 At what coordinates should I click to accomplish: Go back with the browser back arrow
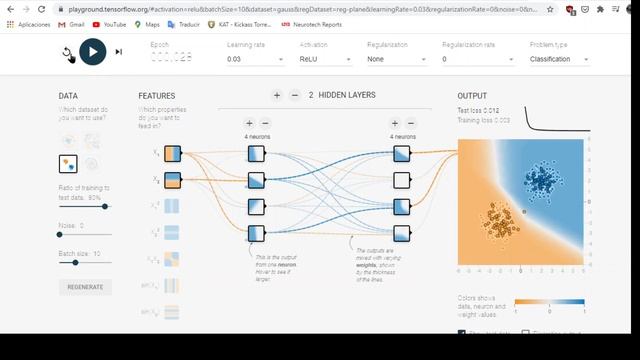pos(11,9)
